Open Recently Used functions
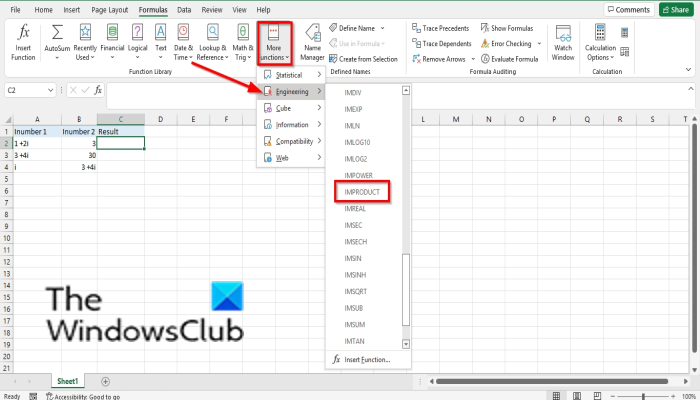This screenshot has height=400, width=700. 85,42
